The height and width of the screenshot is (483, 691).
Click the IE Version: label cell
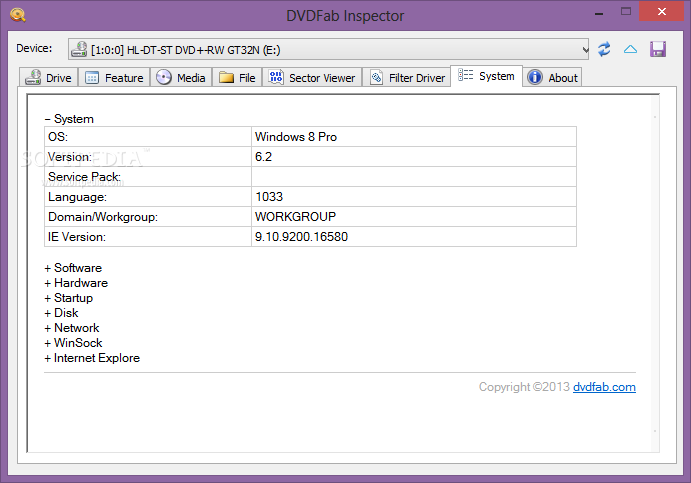click(148, 237)
